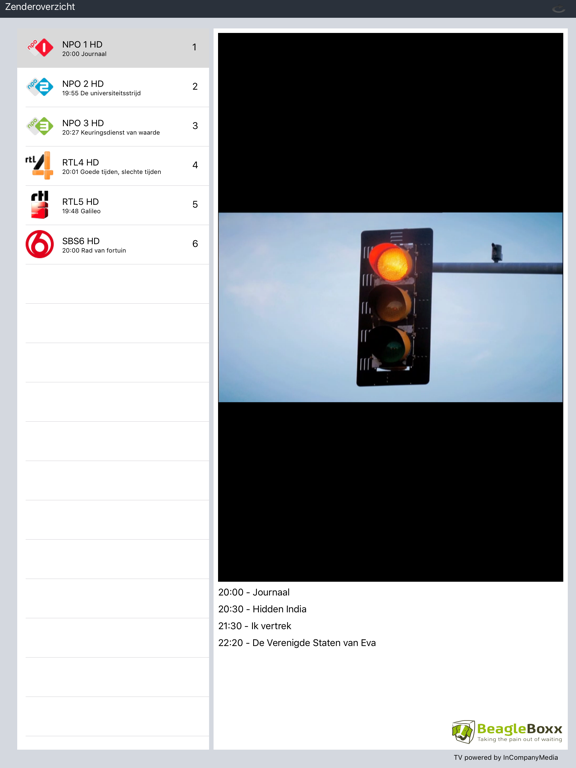
Task: Click channel number 5
Action: pyautogui.click(x=195, y=204)
